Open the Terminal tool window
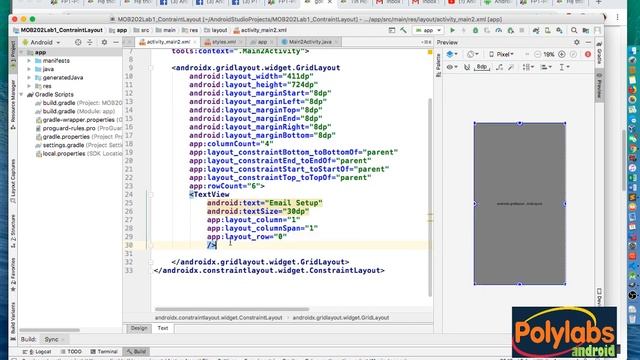The width and height of the screenshot is (640, 360). click(104, 351)
